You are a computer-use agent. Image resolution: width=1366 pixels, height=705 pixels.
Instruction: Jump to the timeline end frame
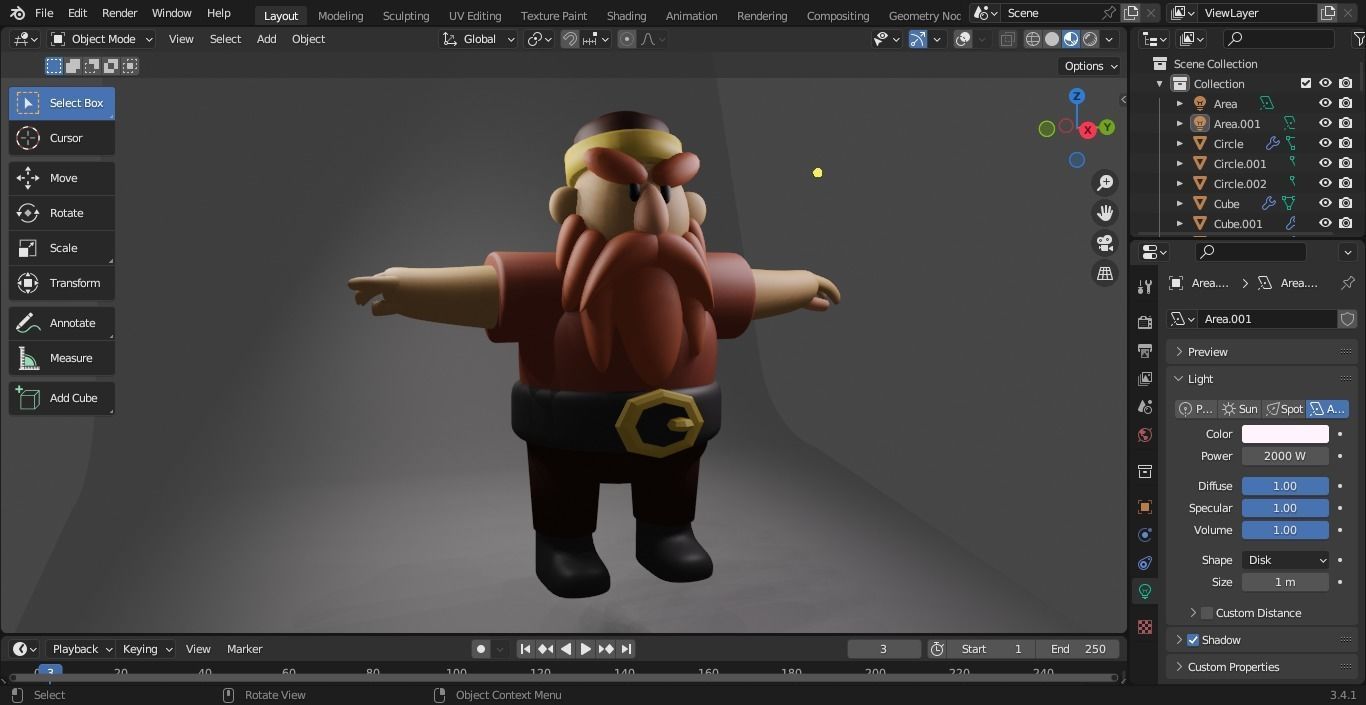pos(626,649)
